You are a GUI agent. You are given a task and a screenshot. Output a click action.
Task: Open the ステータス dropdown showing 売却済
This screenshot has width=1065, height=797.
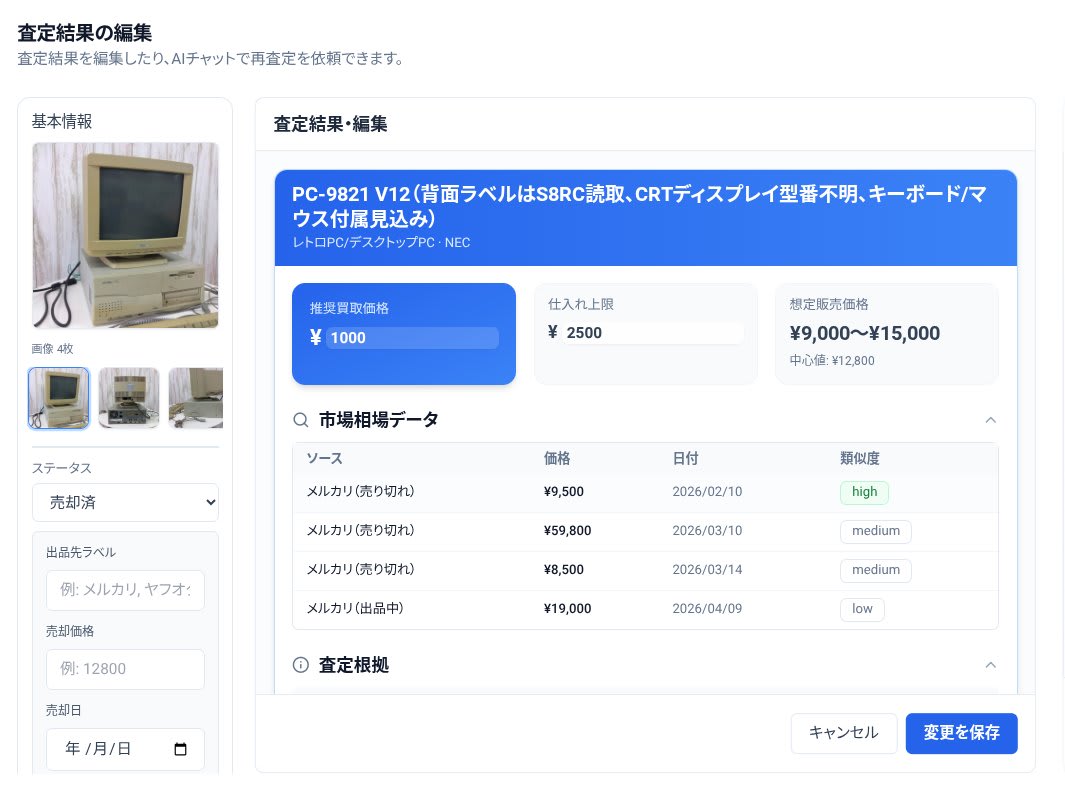(x=125, y=502)
